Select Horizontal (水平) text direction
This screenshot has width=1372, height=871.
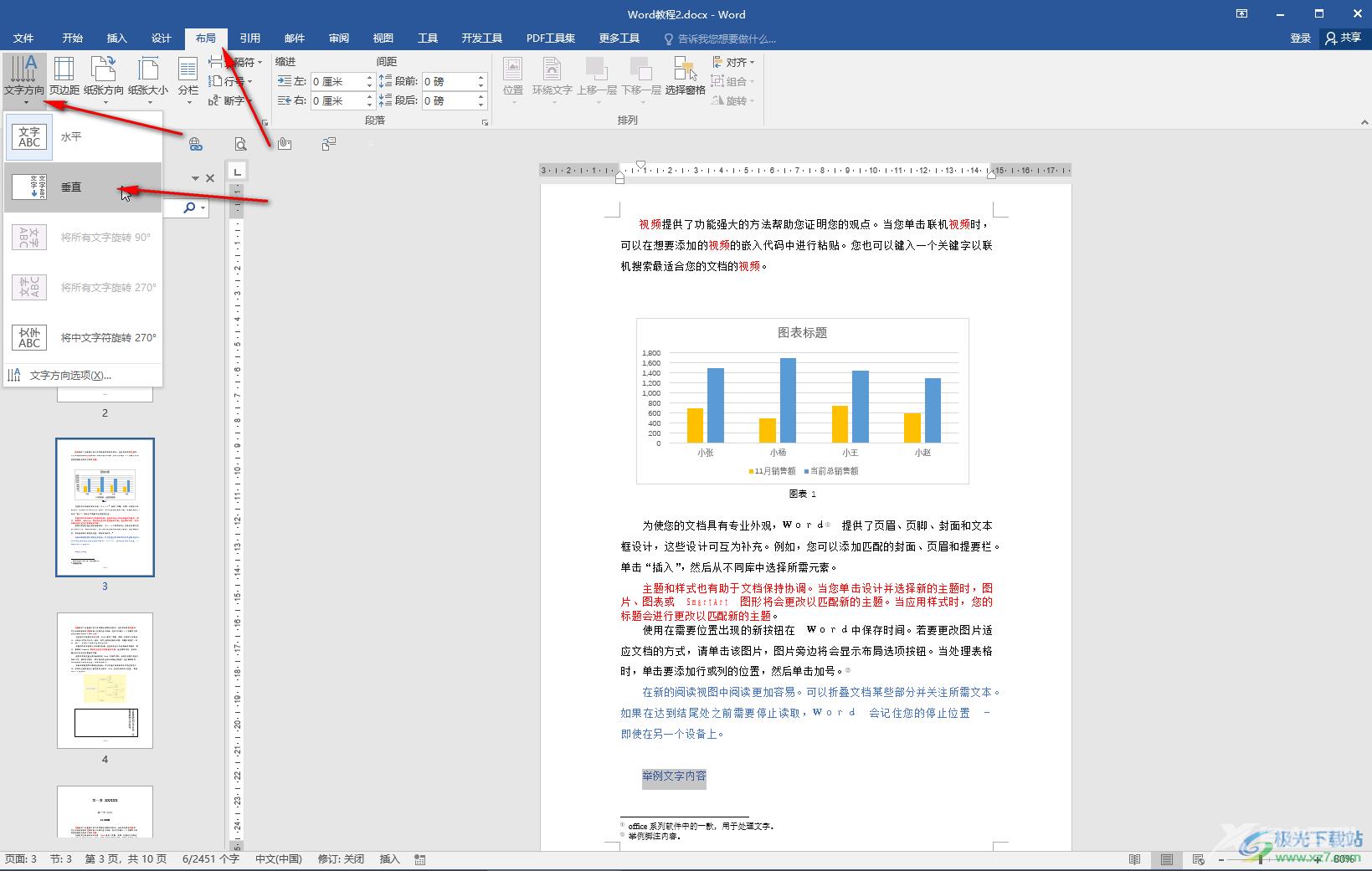pos(83,136)
